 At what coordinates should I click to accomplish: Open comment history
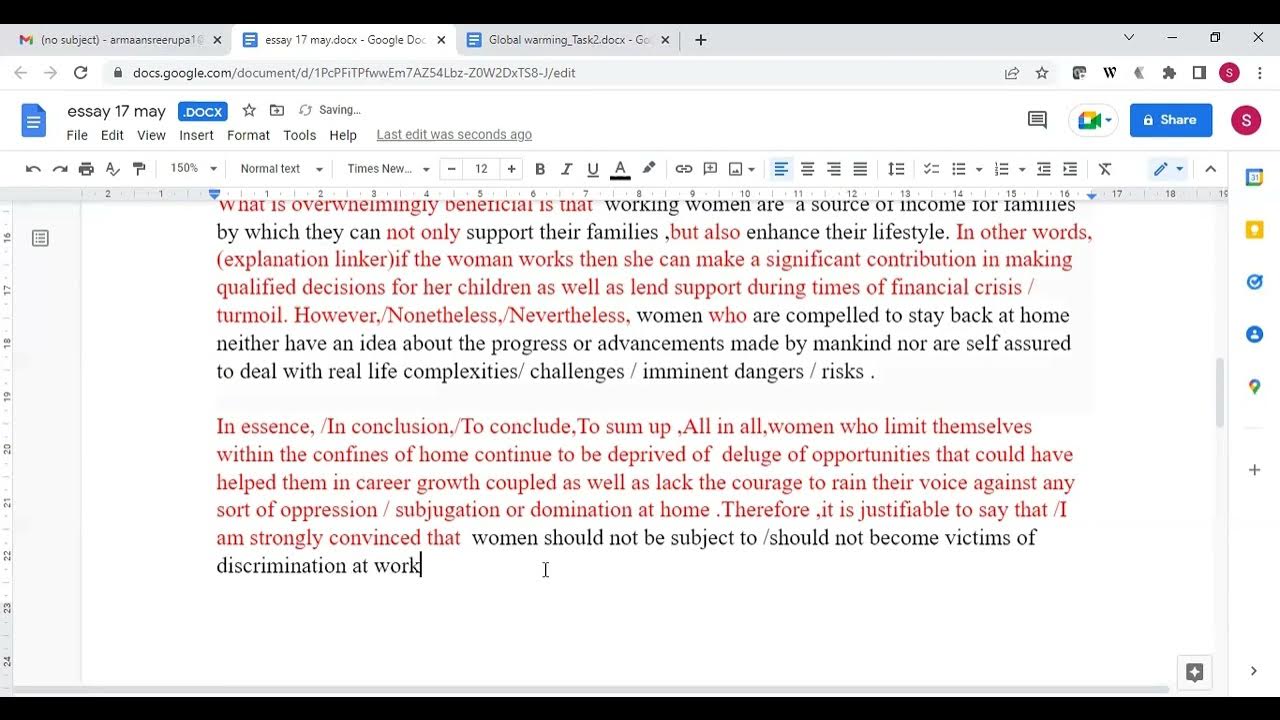pos(1037,120)
